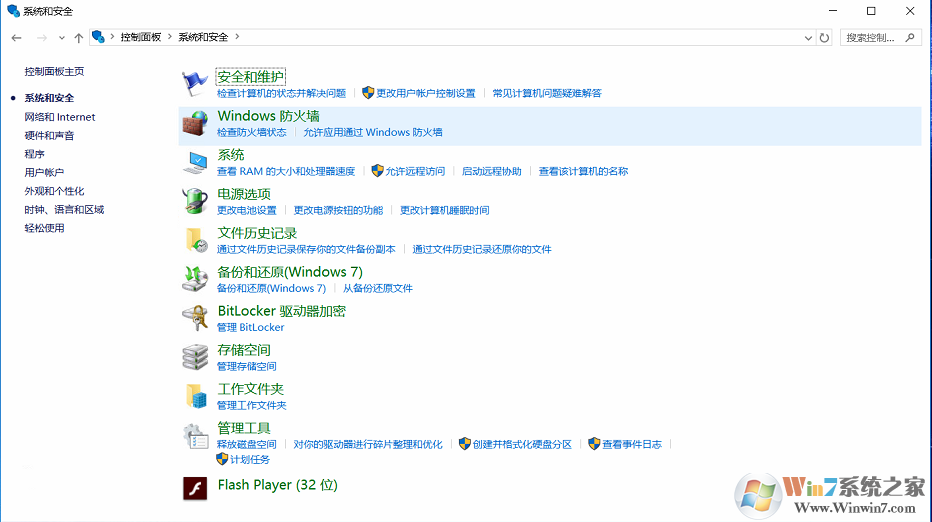Screen dimensions: 932x522
Task: Click the Security and Maintenance flag icon
Action: (x=194, y=84)
